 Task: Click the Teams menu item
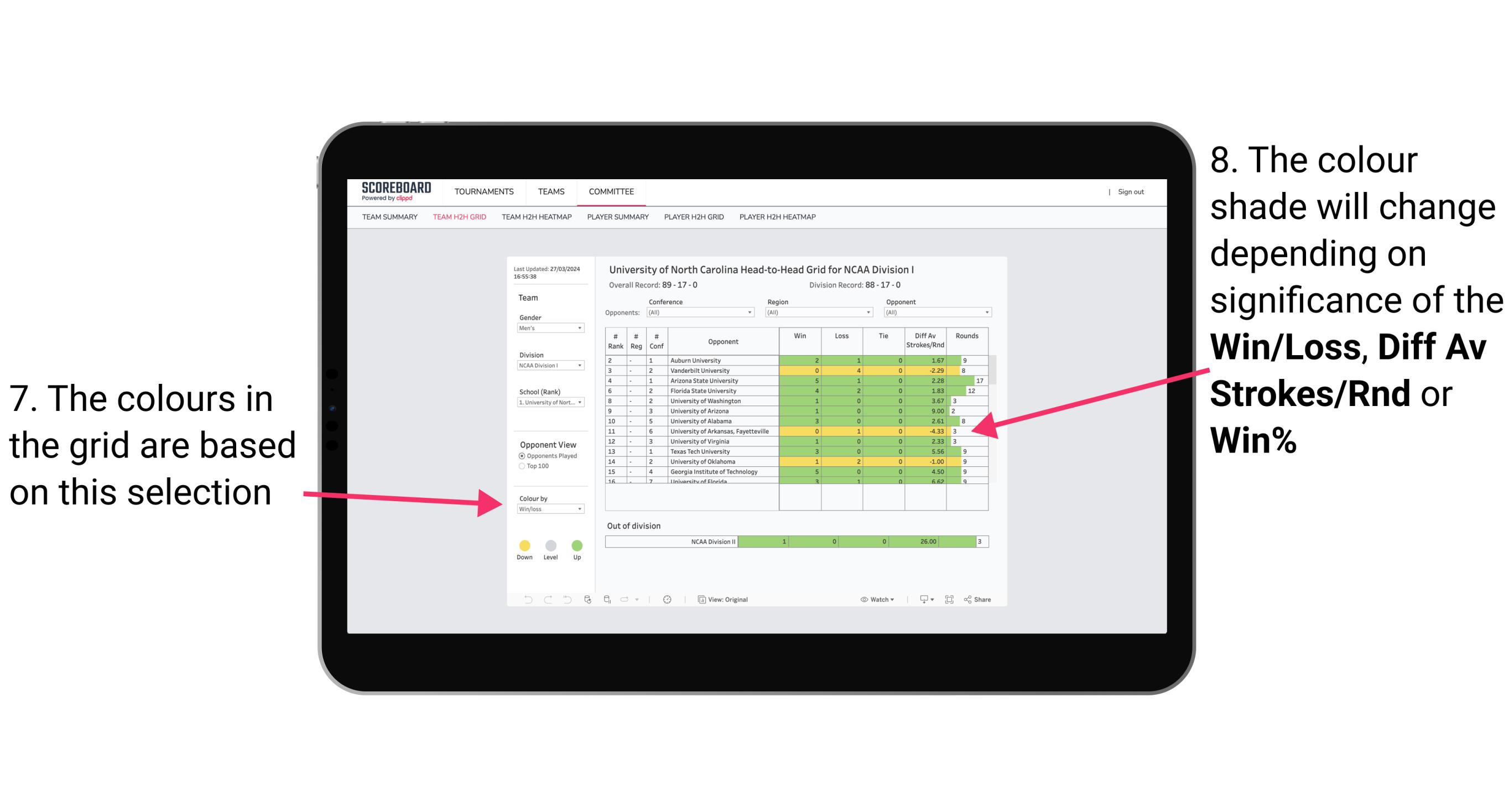[550, 192]
